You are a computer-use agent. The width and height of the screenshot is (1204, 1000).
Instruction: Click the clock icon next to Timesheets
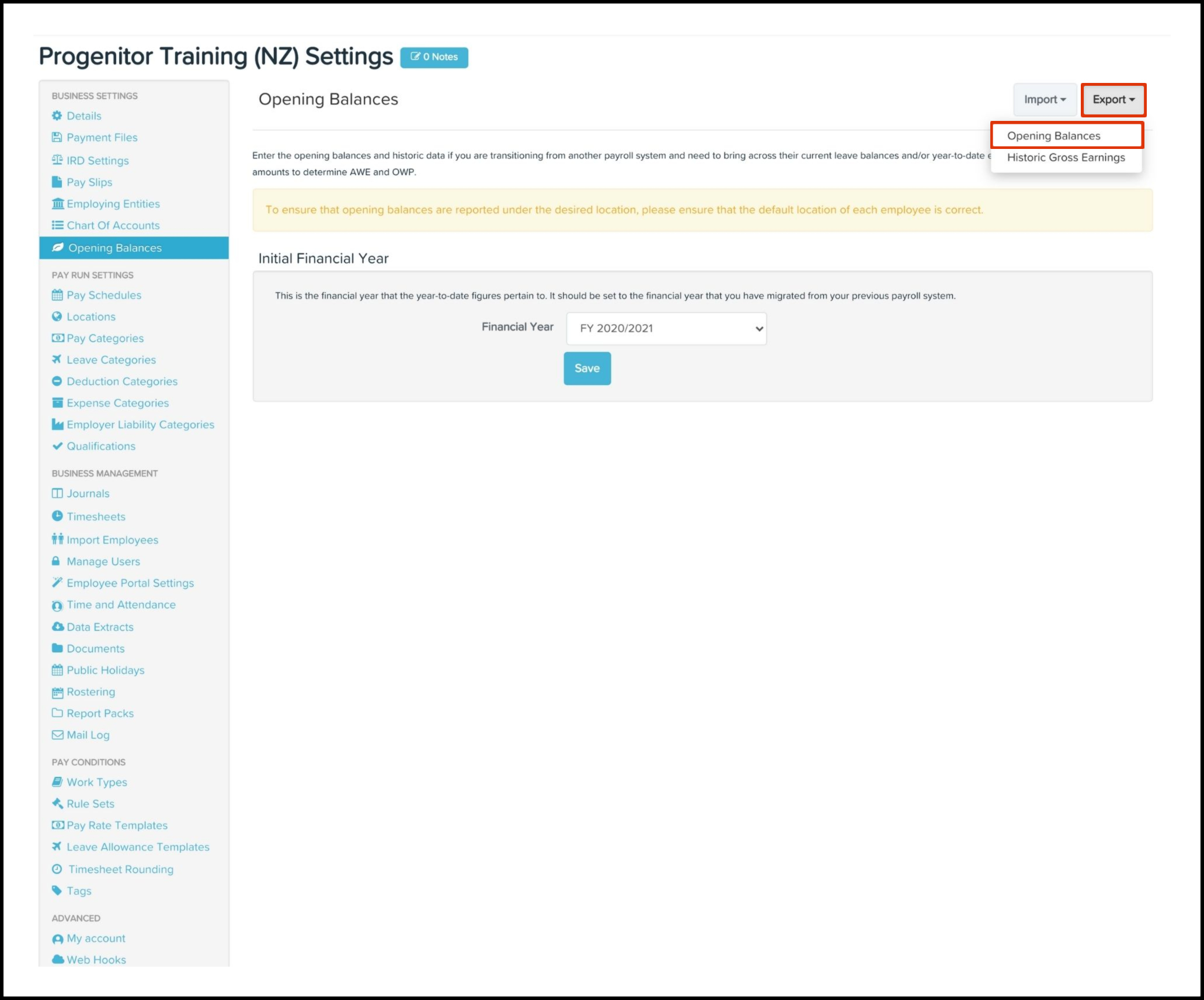57,516
